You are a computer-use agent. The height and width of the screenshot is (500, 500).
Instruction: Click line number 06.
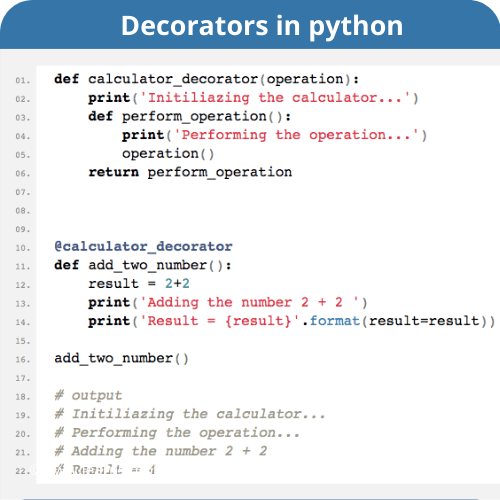click(23, 174)
